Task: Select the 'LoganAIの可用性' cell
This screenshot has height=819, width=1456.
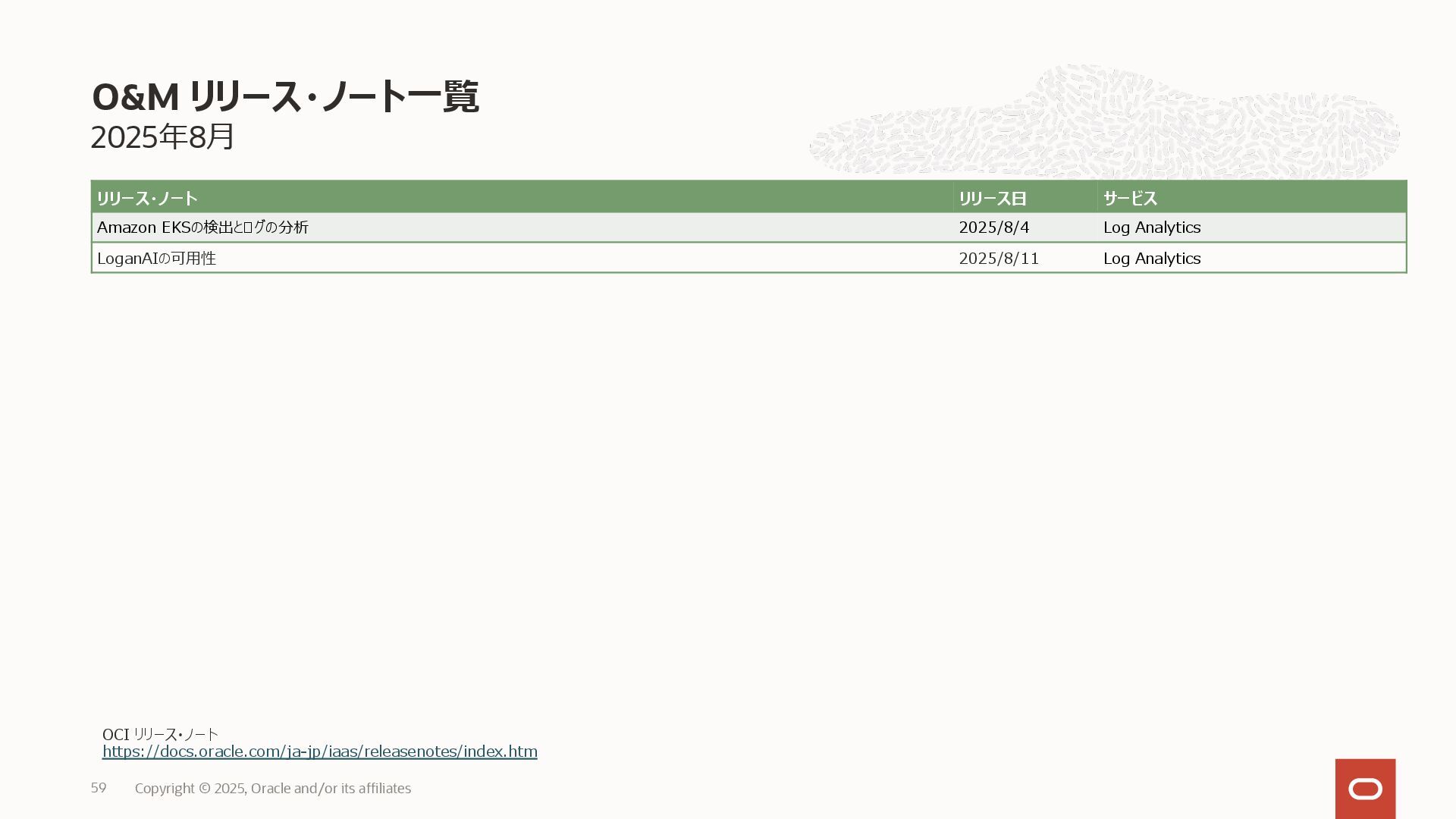Action: 522,258
